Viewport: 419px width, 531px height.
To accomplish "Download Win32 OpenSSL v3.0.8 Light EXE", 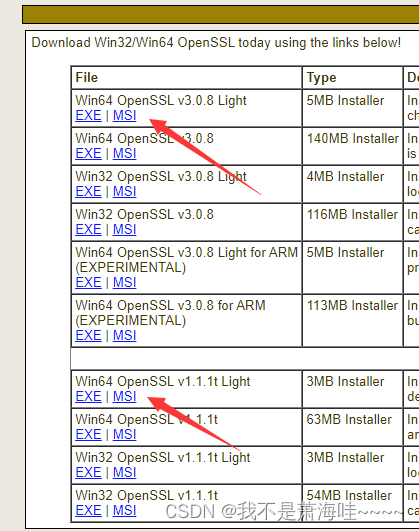I will pyautogui.click(x=88, y=191).
